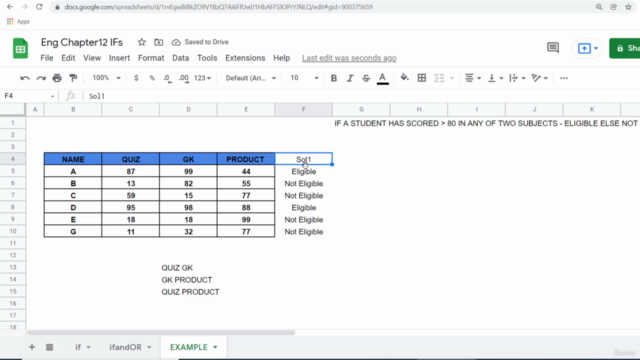
Task: Click the browser zoom magnifier icon
Action: pos(599,7)
